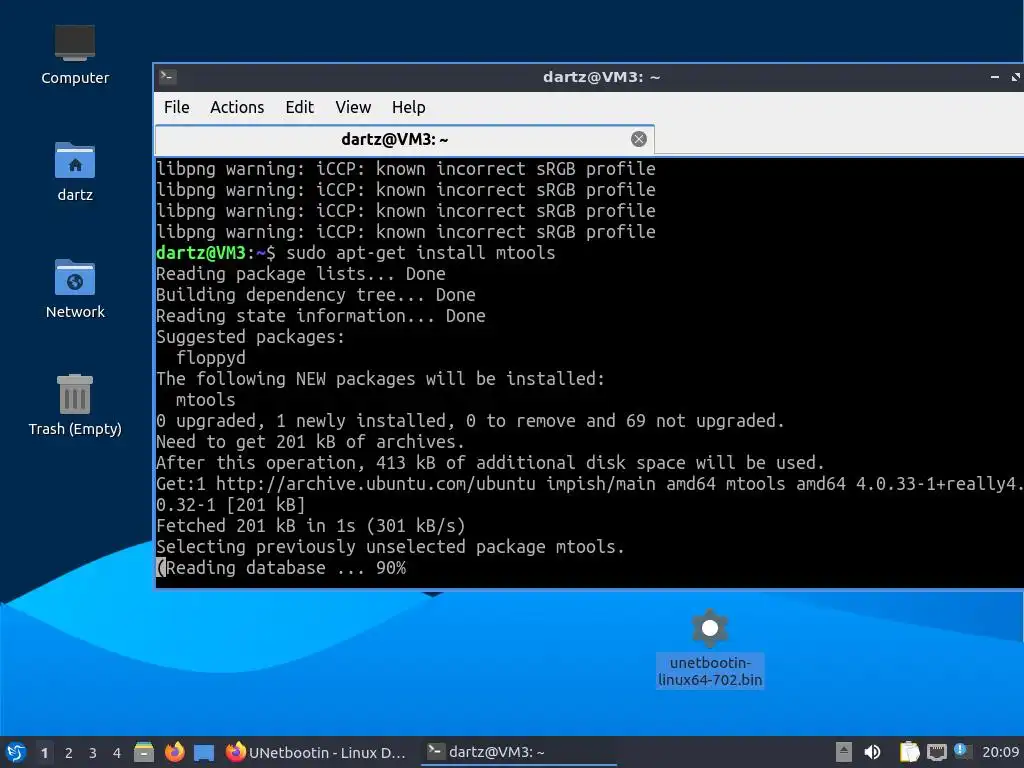Open clipboard manager tray icon

[x=909, y=752]
